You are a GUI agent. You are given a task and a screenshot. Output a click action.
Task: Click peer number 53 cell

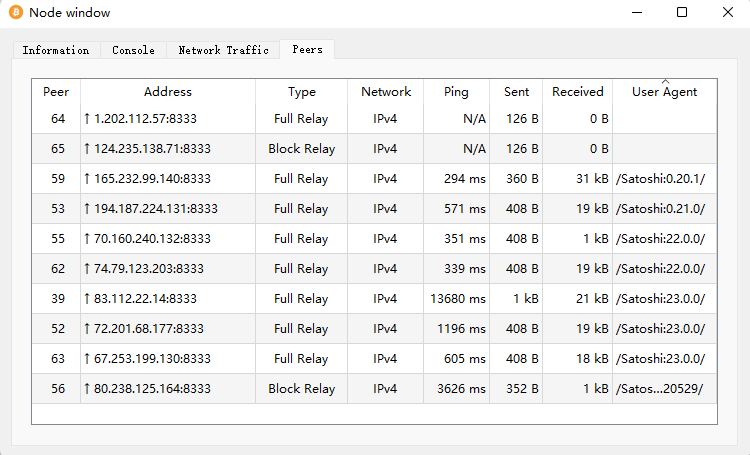(x=57, y=209)
